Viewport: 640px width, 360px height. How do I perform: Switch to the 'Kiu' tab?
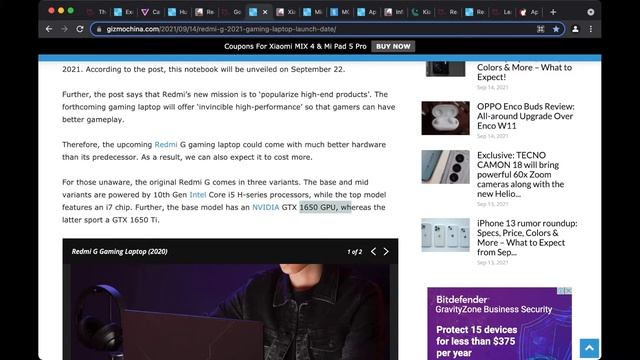pos(421,12)
